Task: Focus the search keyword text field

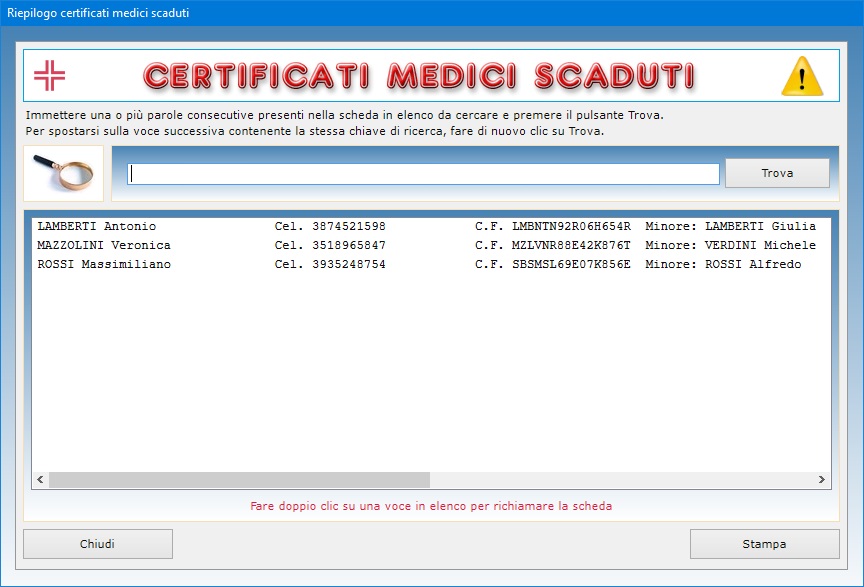Action: [423, 174]
